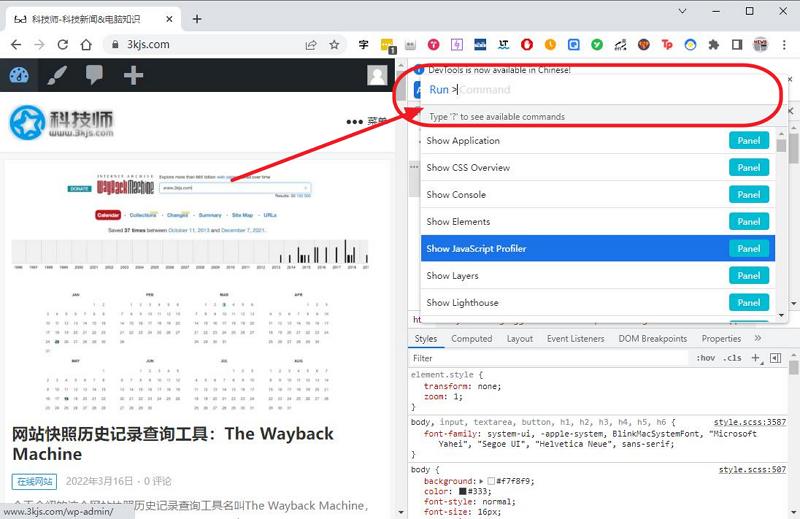This screenshot has height=519, width=800.
Task: Expand more Styles pane tabs chevron
Action: 758,338
